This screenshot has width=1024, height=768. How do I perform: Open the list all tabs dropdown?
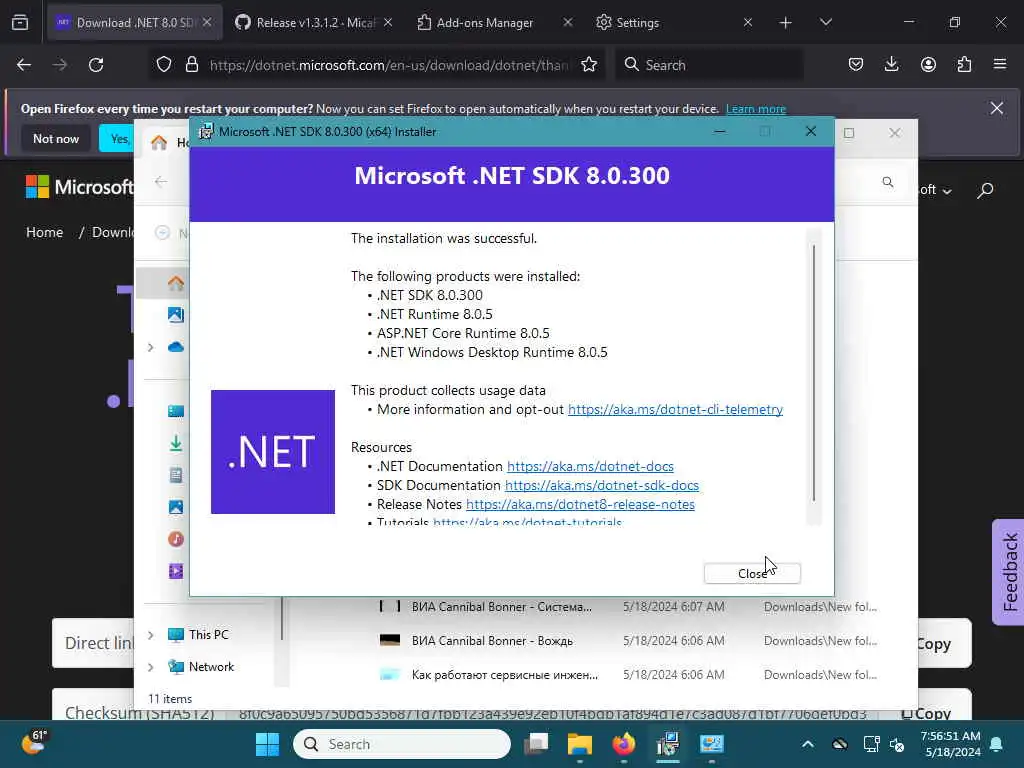pyautogui.click(x=825, y=22)
